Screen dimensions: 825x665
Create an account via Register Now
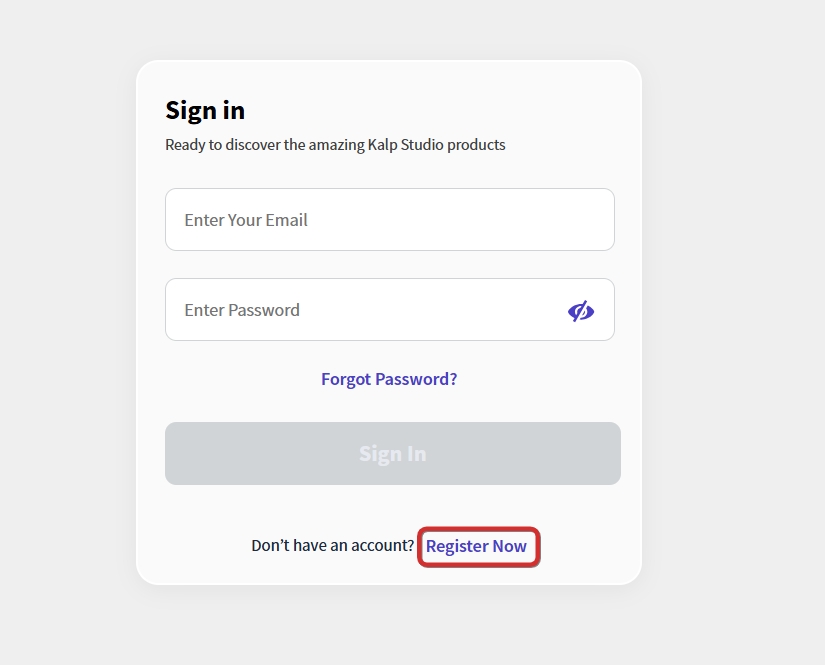point(476,546)
